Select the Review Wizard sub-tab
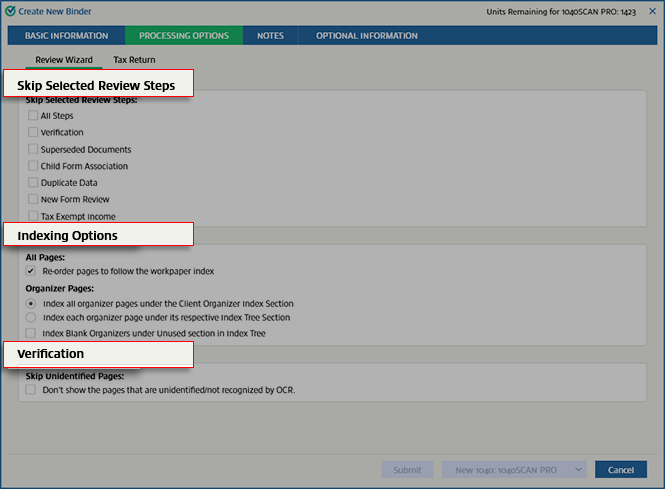This screenshot has width=665, height=489. tap(64, 60)
